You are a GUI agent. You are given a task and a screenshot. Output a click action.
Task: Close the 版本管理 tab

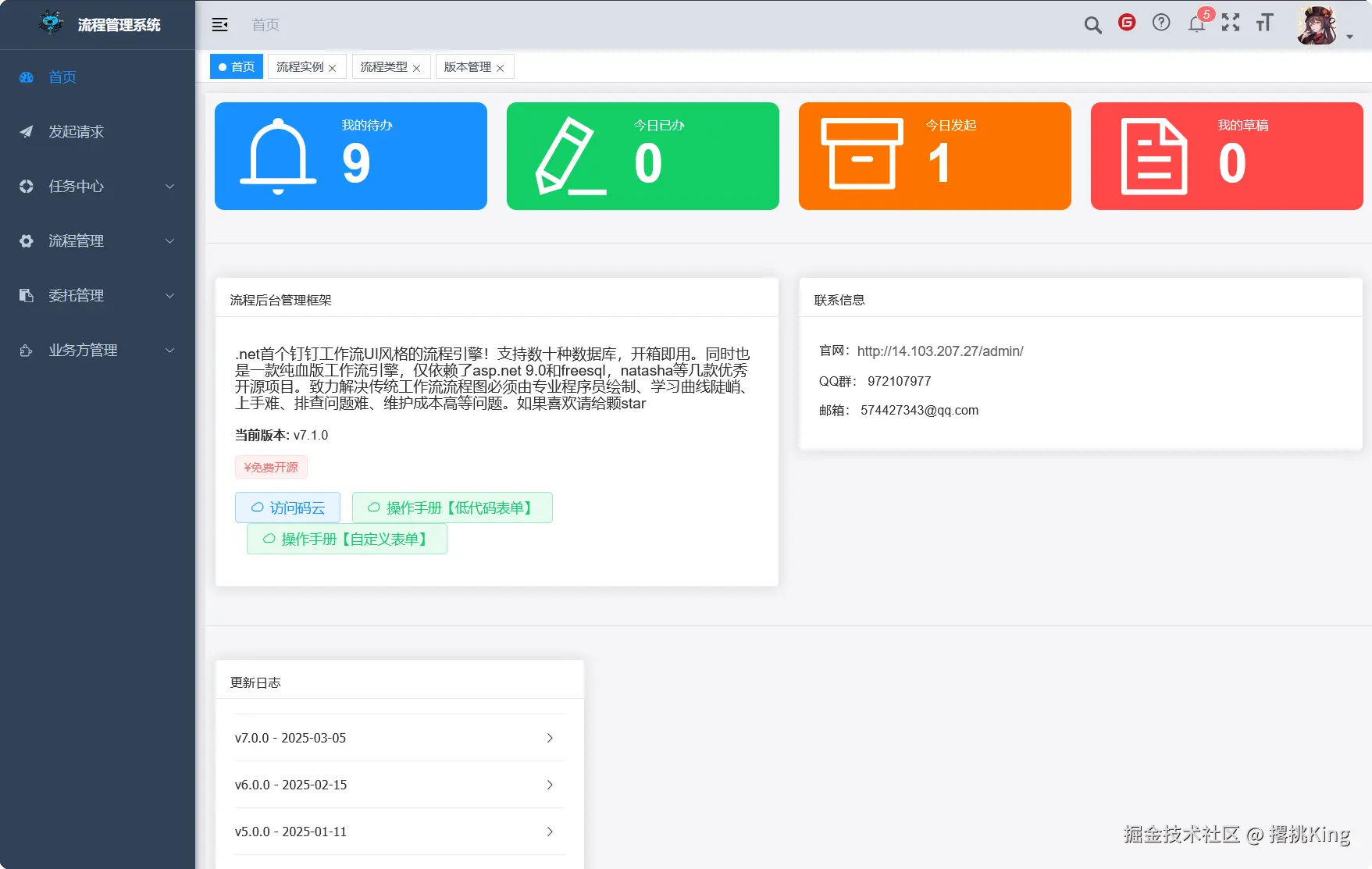pyautogui.click(x=501, y=68)
